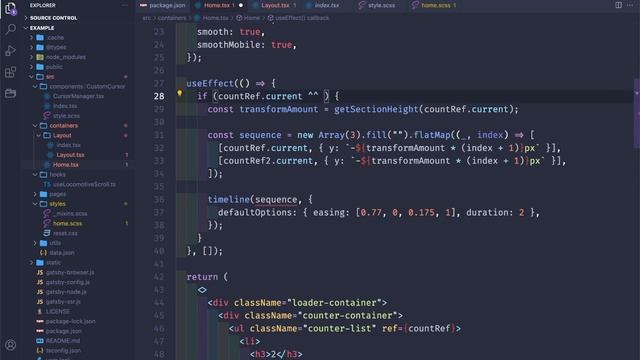Viewport: 640px width, 360px height.
Task: Open Run and Debug view icon
Action: pyautogui.click(x=11, y=51)
